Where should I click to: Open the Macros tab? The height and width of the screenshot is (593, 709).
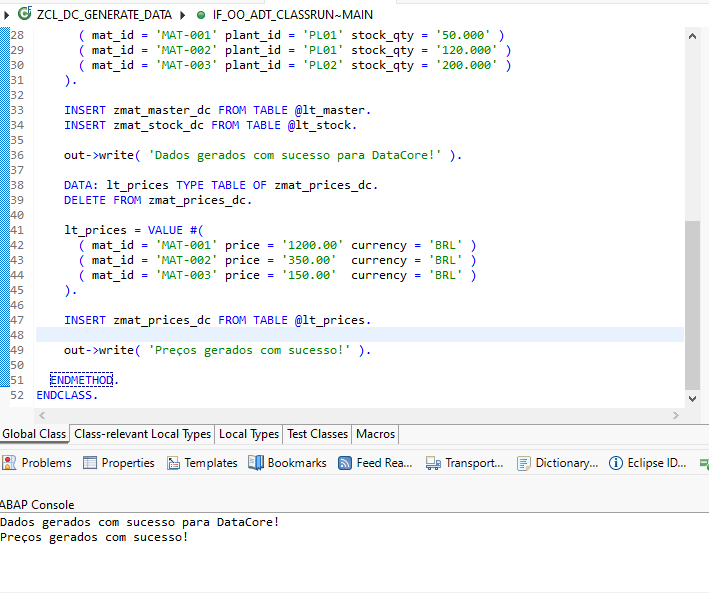(x=376, y=434)
